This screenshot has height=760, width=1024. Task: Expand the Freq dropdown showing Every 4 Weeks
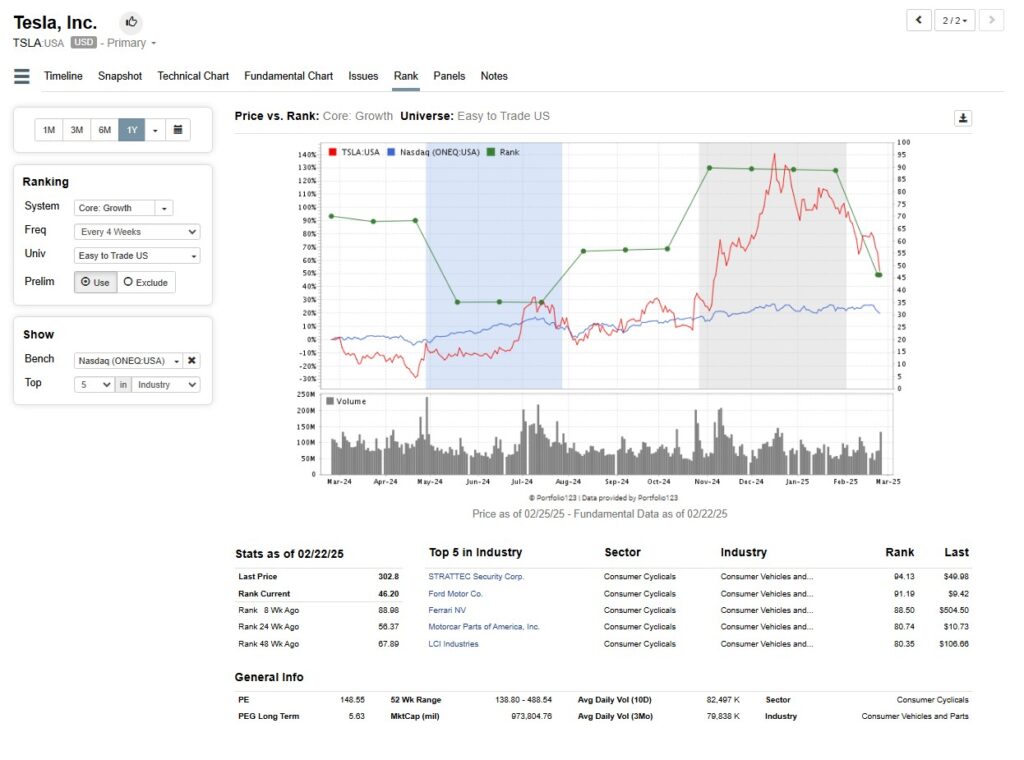click(137, 232)
